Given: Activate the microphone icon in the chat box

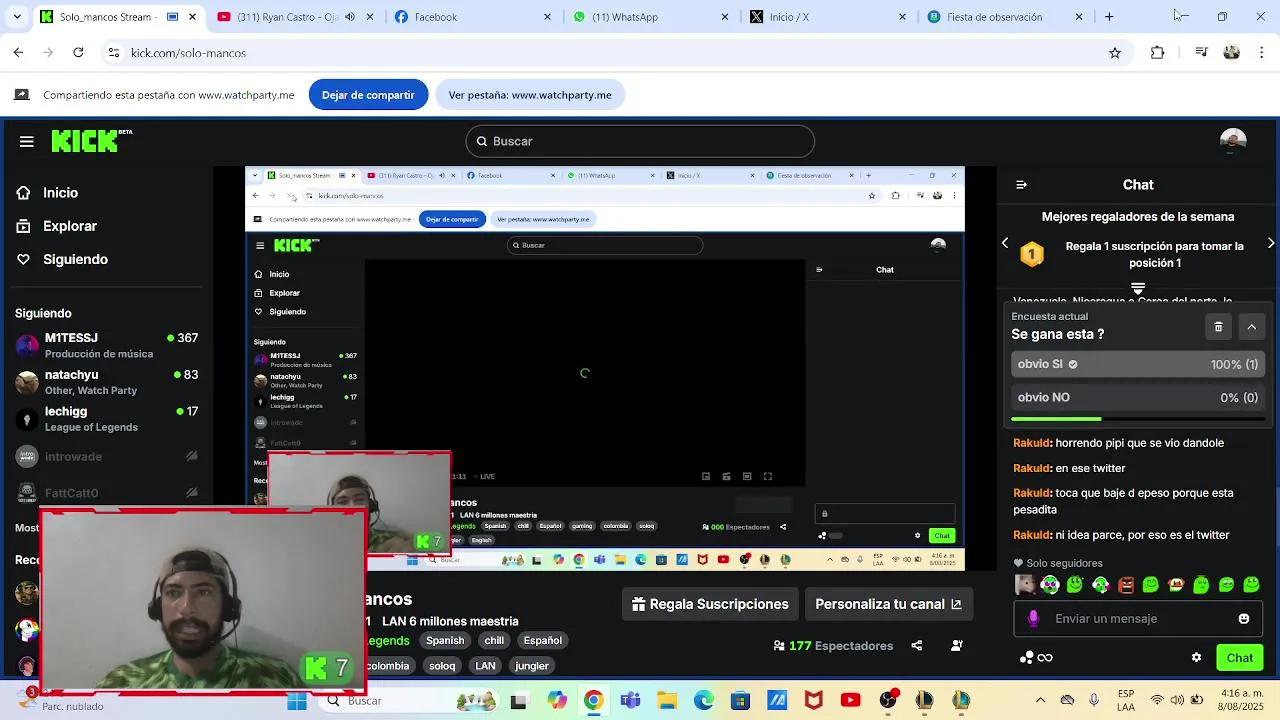Looking at the screenshot, I should click(1031, 618).
